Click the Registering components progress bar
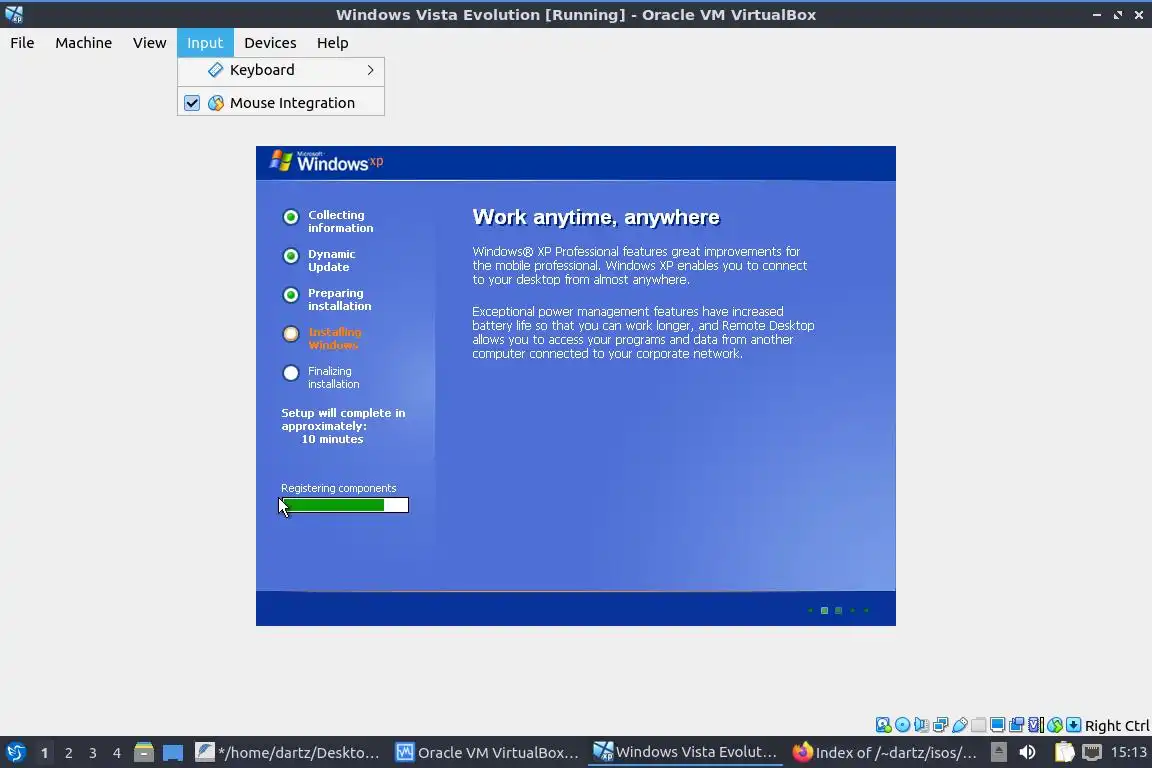The height and width of the screenshot is (768, 1152). pyautogui.click(x=344, y=505)
